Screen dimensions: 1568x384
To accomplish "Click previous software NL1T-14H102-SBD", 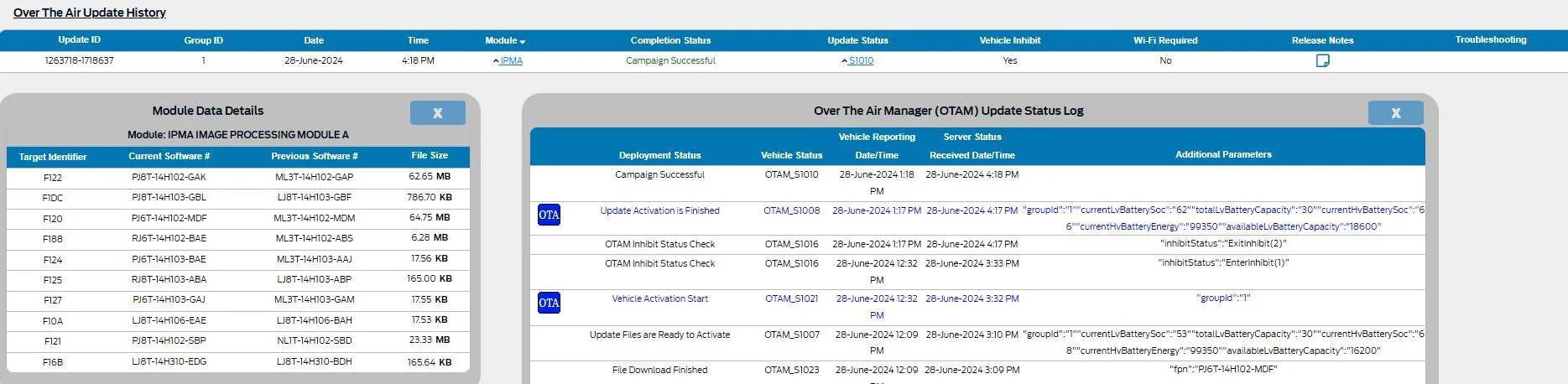I will pyautogui.click(x=314, y=340).
